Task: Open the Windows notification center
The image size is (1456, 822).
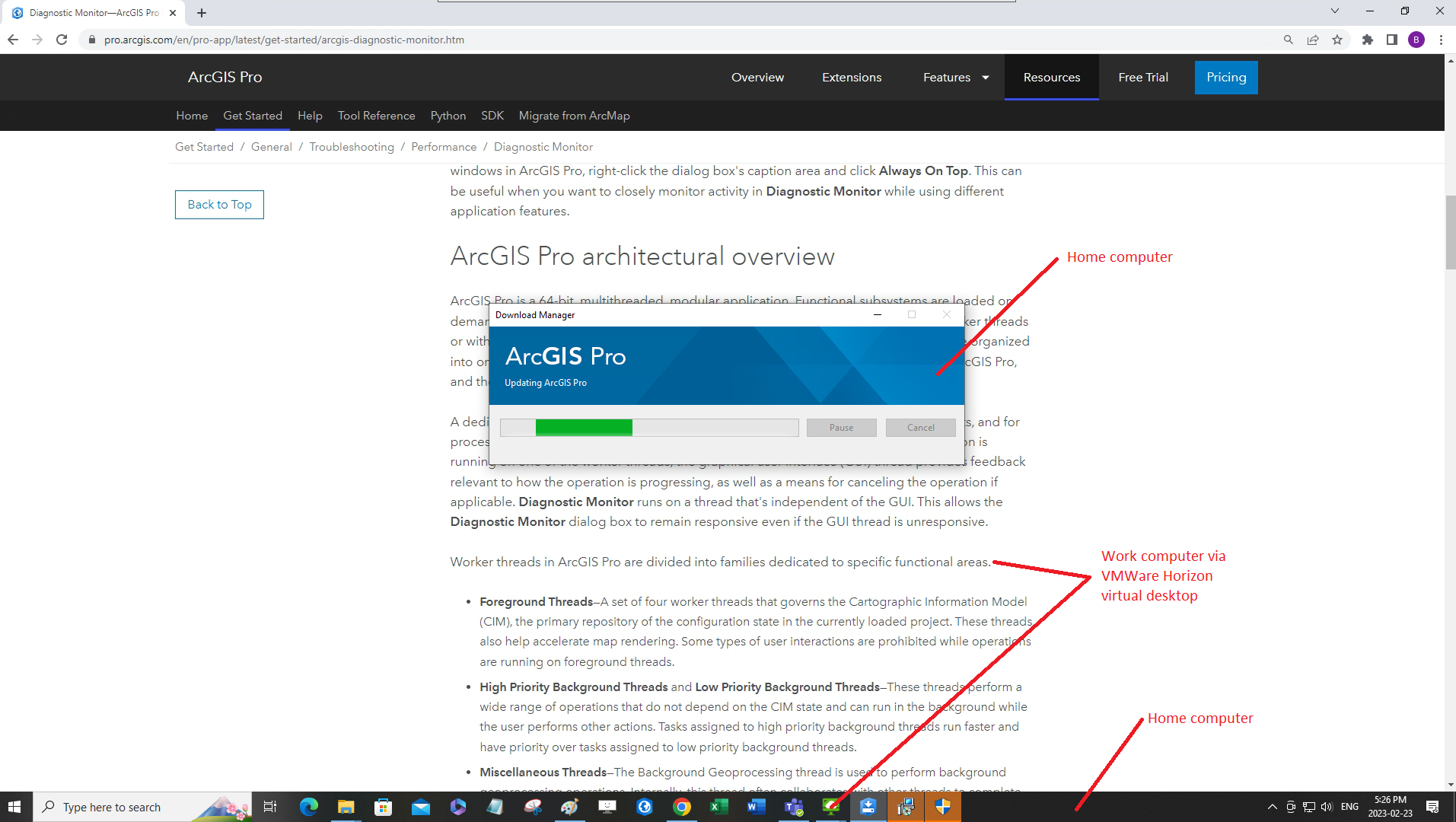Action: pyautogui.click(x=1432, y=807)
